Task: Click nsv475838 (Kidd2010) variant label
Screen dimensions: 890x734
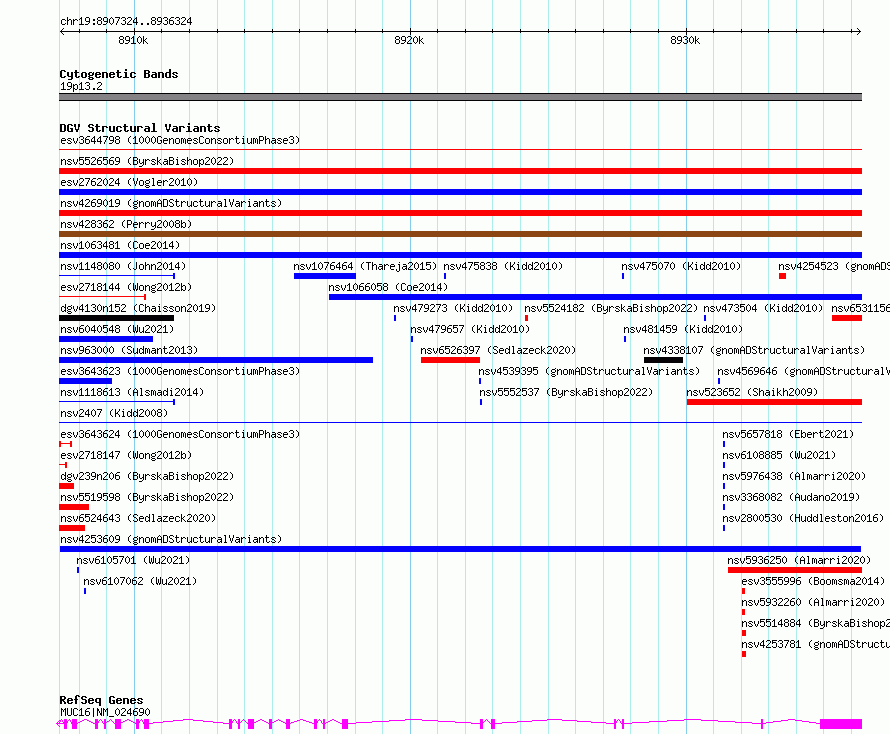Action: (x=503, y=266)
